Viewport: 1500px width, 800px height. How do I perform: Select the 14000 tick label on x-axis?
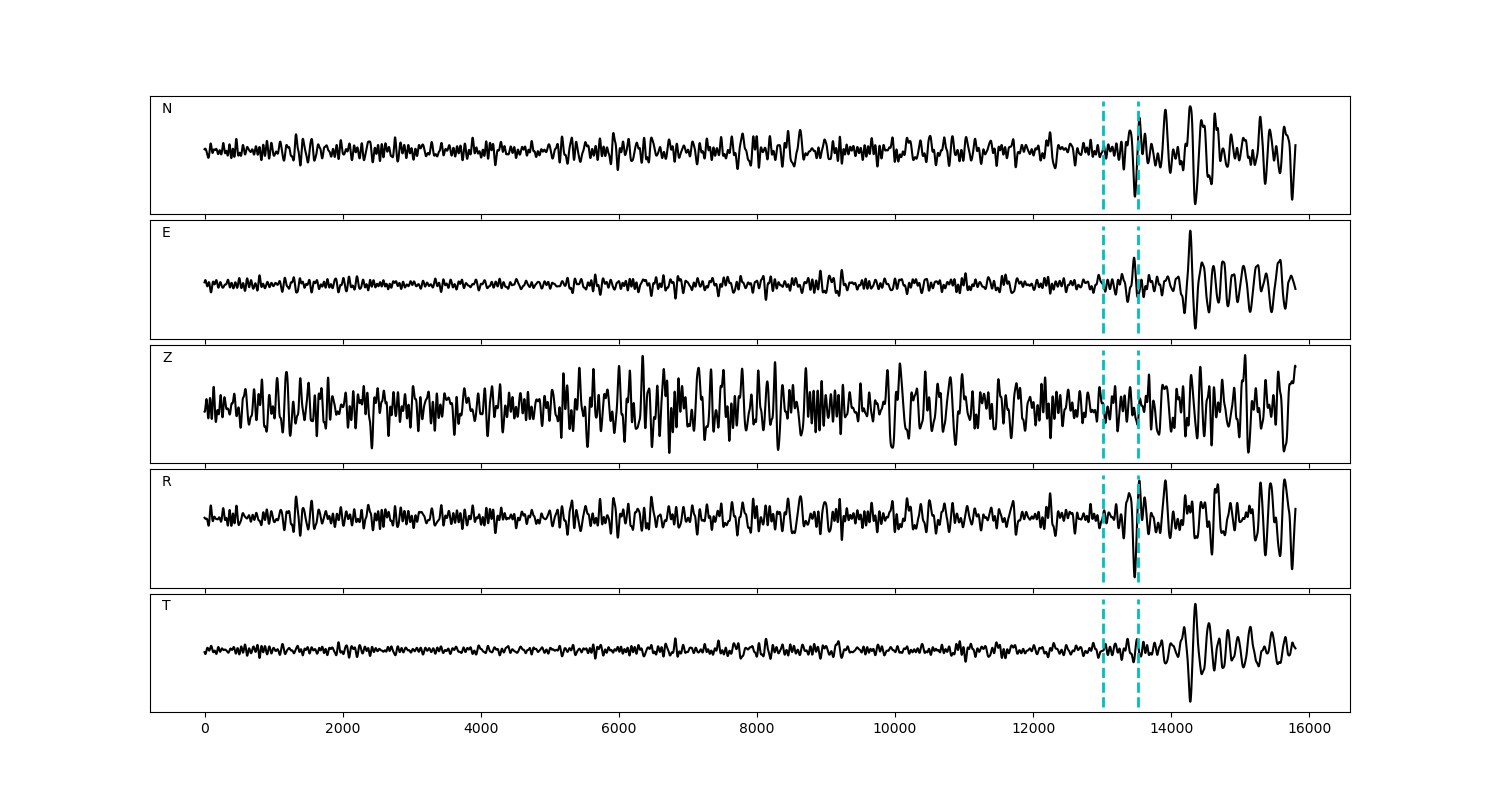1171,729
